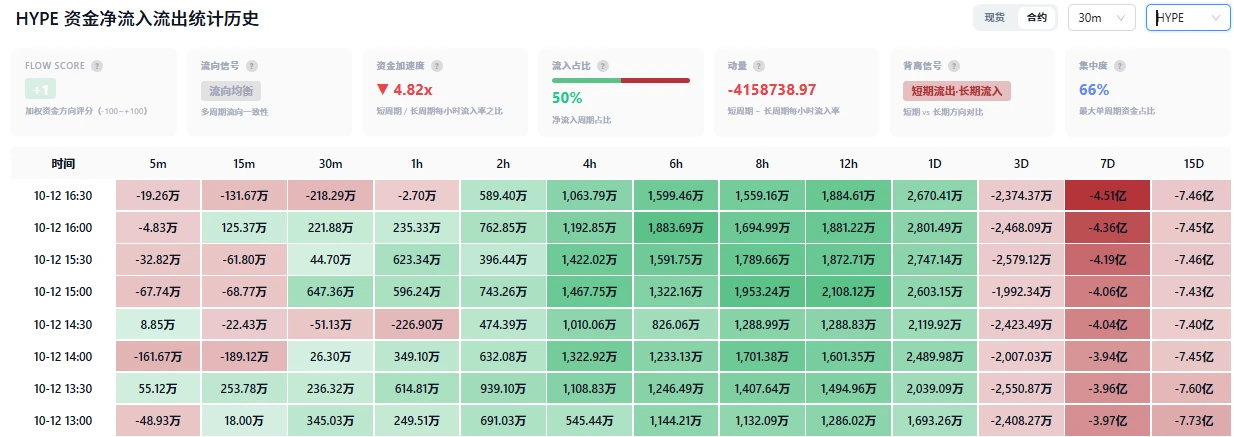Select the 10-12 16:30 time row
The image size is (1234, 437).
point(63,196)
